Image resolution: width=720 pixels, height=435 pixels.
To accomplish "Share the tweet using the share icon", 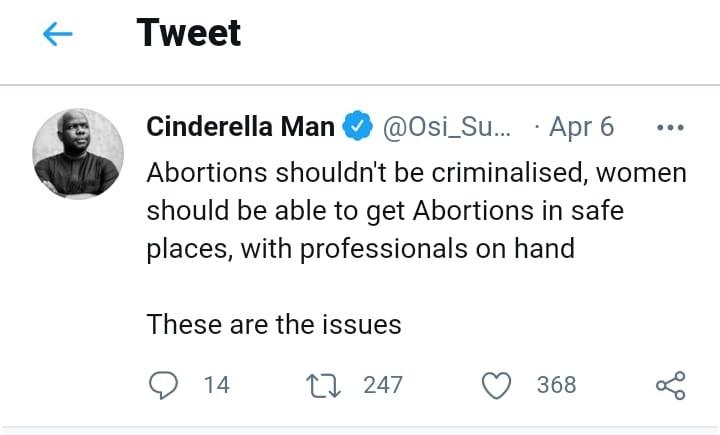I will (669, 384).
